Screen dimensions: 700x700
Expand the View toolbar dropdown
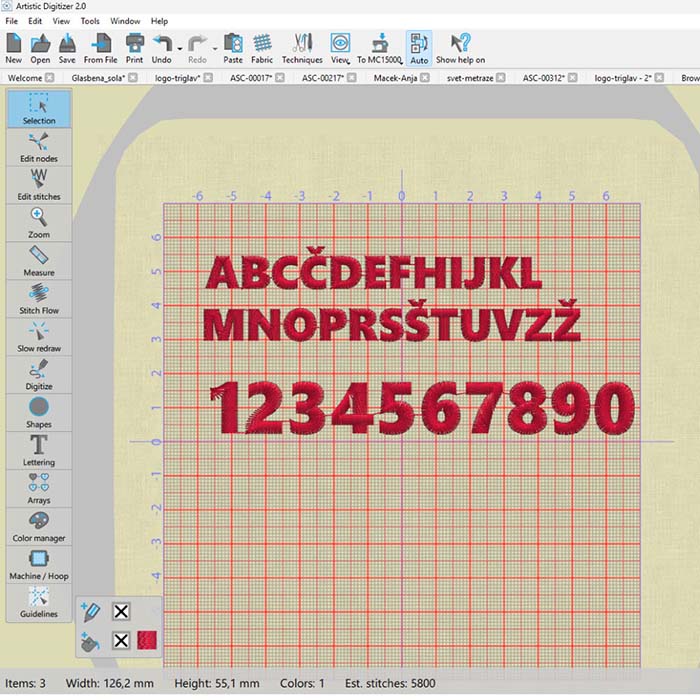(x=349, y=59)
